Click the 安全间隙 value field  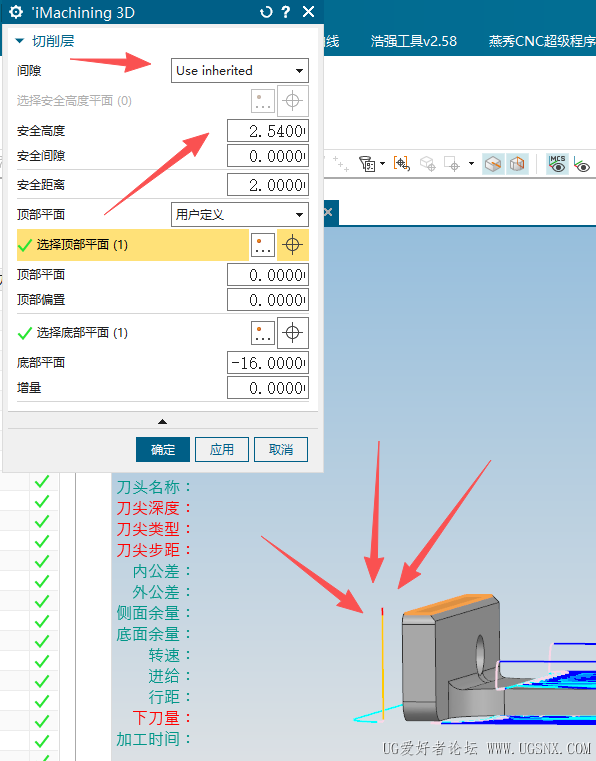coord(268,156)
